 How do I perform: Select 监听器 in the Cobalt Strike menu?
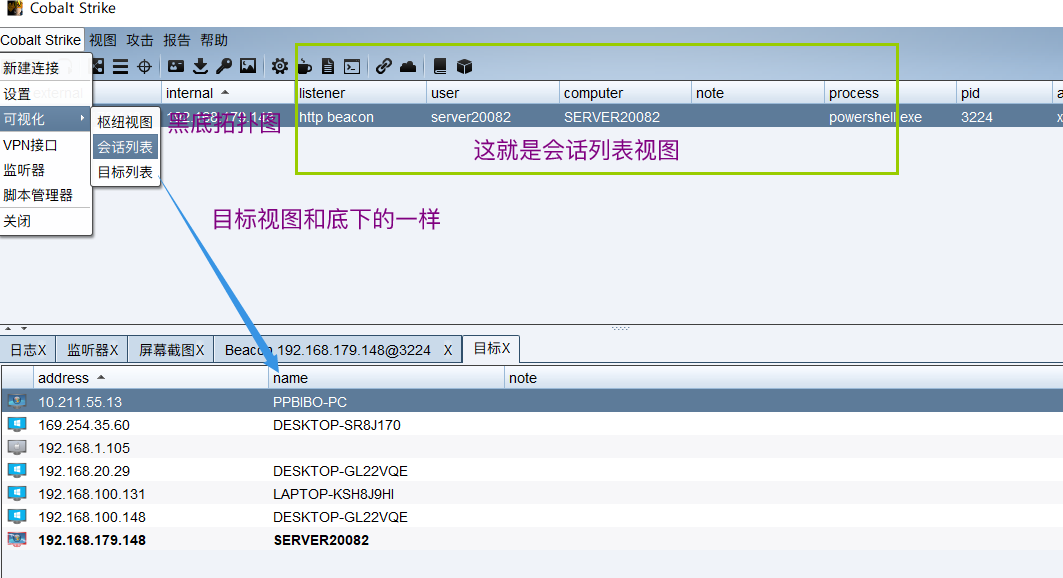45,170
